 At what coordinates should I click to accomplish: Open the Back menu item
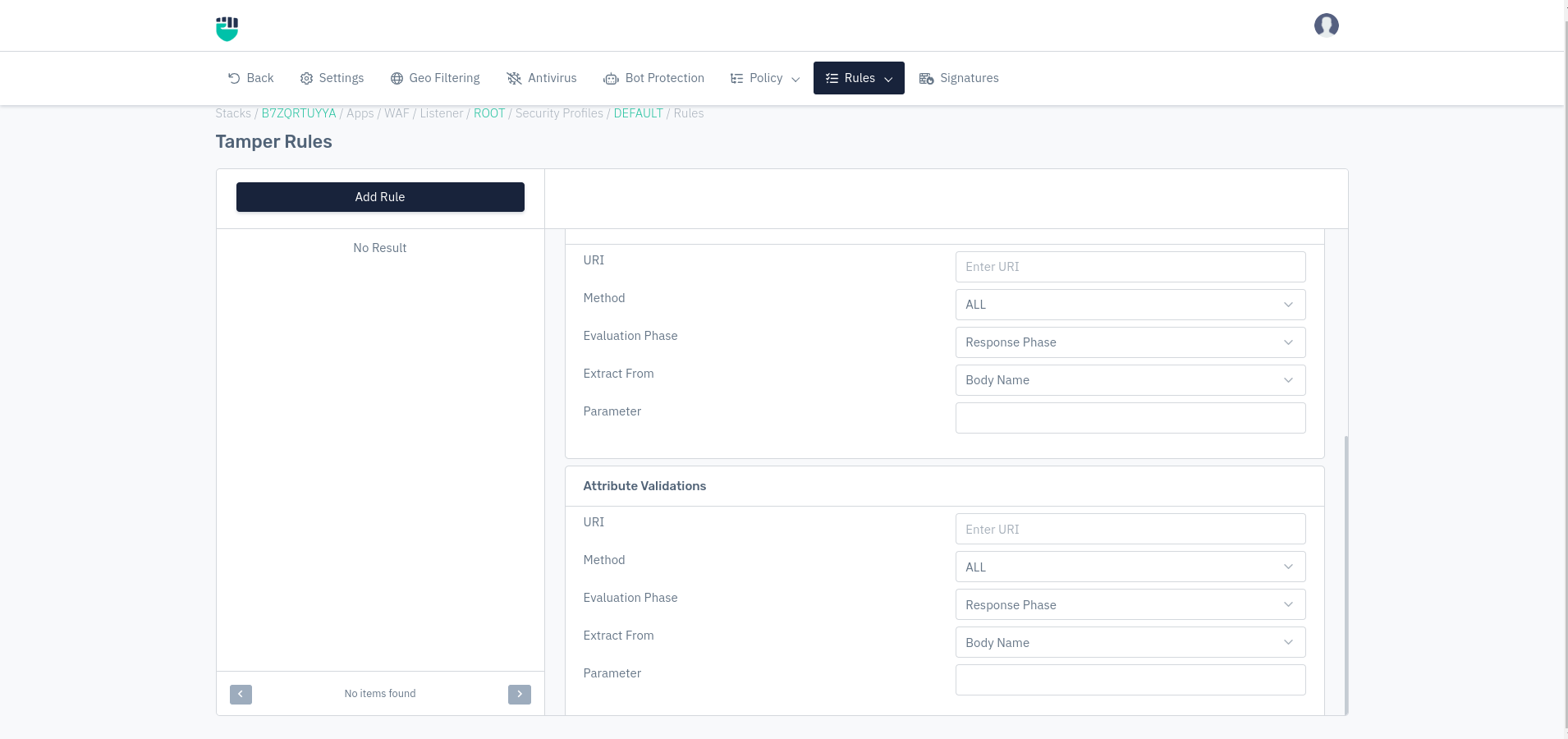(251, 78)
